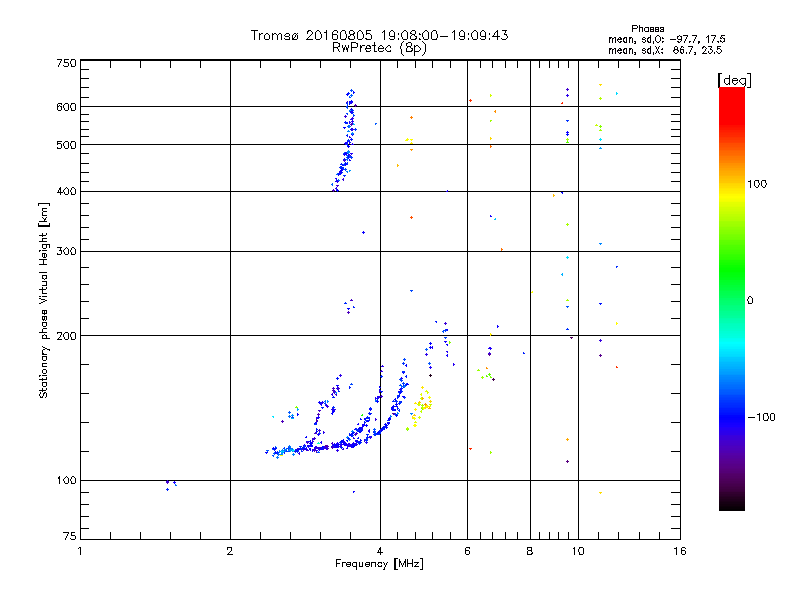Click the 'Phases' statistics header

click(647, 29)
